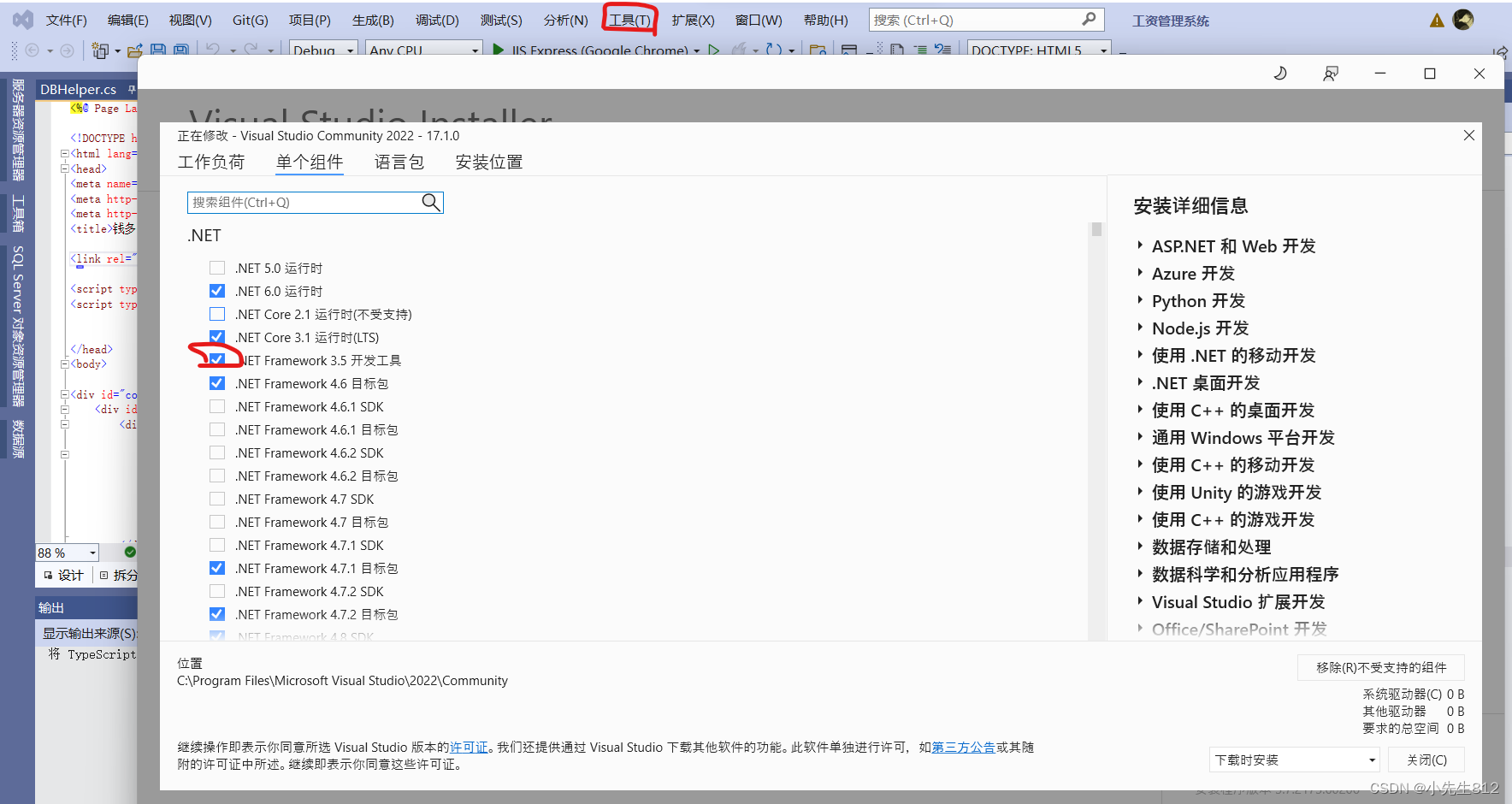Expand 使用 Unity 的游戏开发 details
This screenshot has height=804, width=1512.
pos(1140,492)
